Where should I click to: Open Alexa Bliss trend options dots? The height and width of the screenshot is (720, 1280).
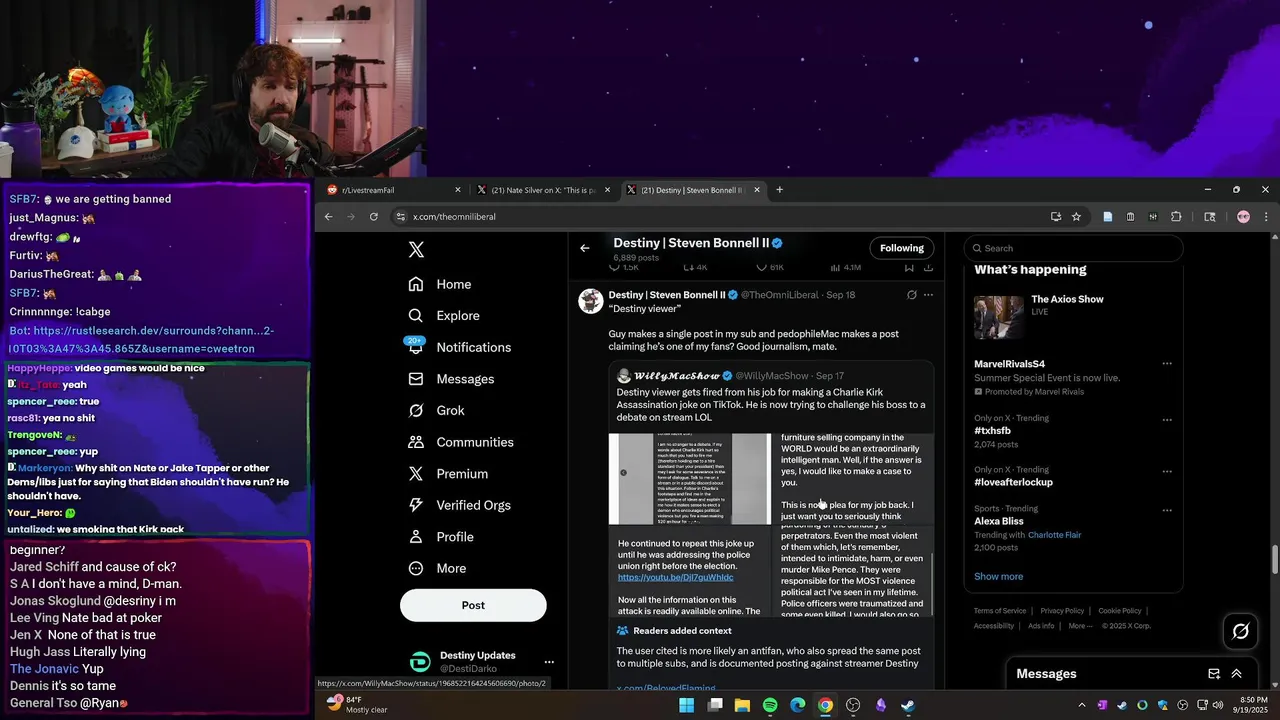(x=1166, y=509)
